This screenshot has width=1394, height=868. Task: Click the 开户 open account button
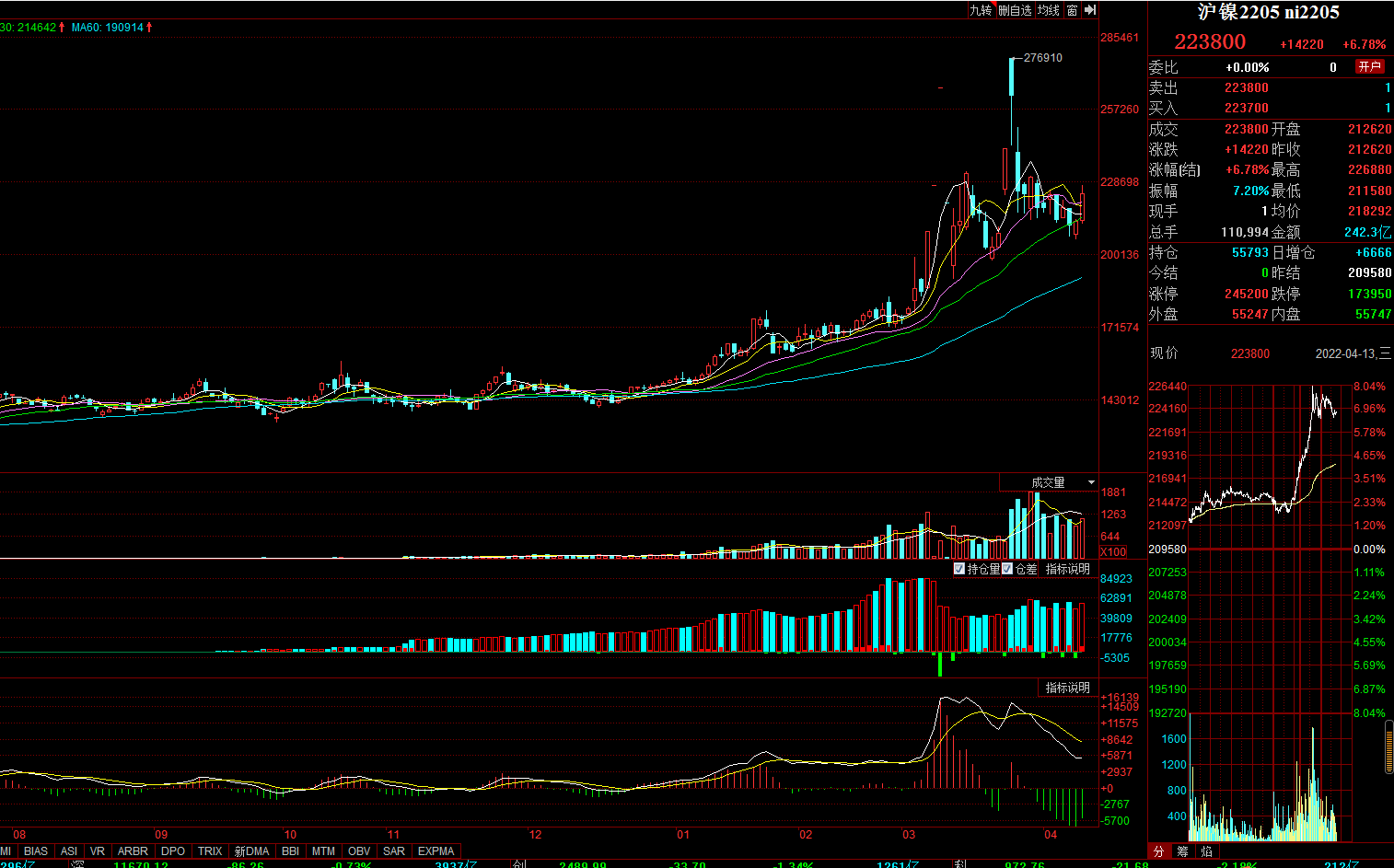click(x=1369, y=66)
